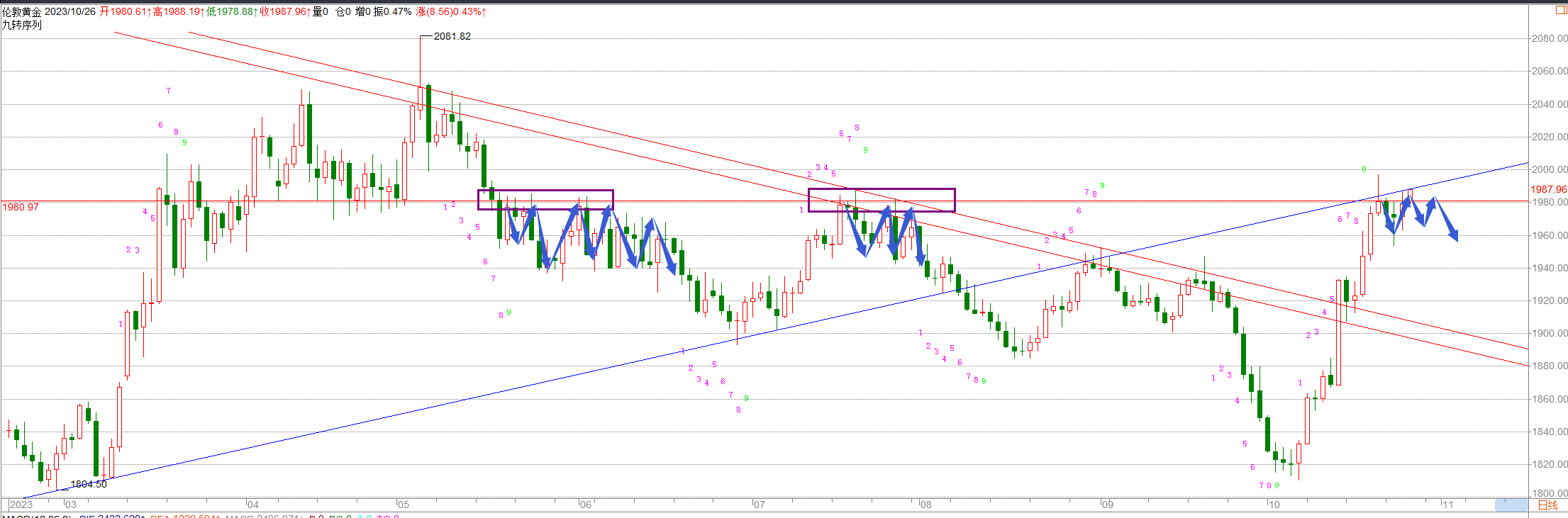The height and width of the screenshot is (518, 1568).
Task: Click the 2023 year label on time axis
Action: tap(21, 505)
